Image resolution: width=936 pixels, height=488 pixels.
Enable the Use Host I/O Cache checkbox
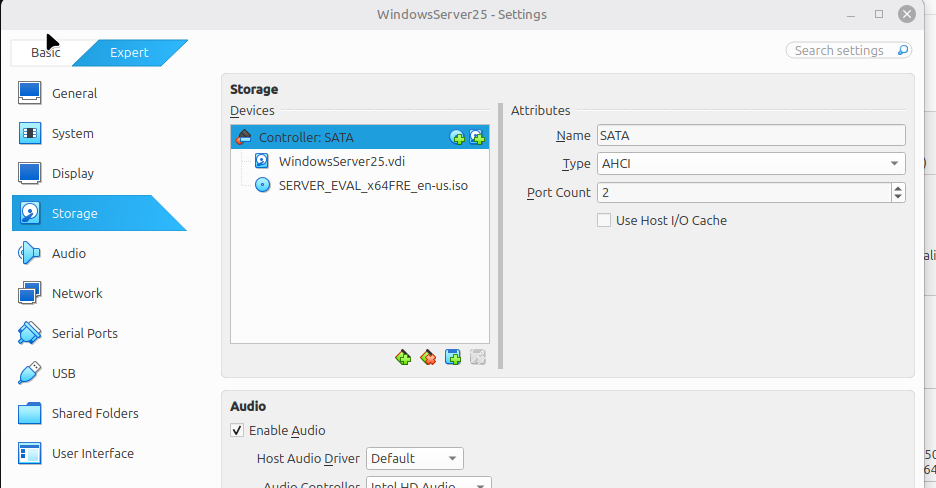604,220
